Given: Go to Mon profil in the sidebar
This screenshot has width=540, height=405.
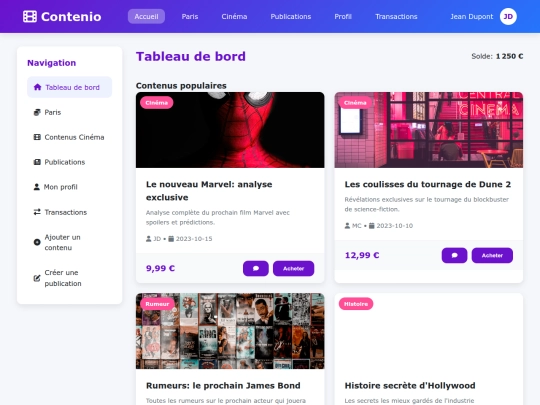Looking at the screenshot, I should [70, 187].
